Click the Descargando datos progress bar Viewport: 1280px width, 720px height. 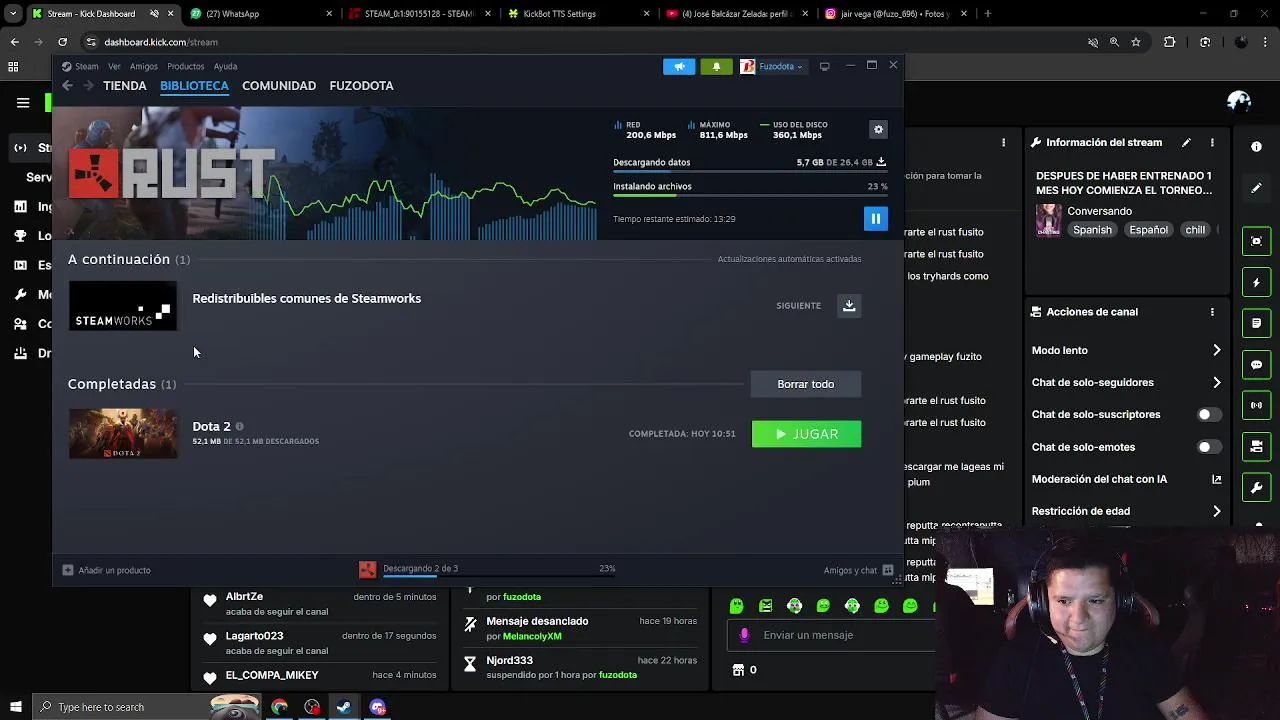(x=750, y=172)
